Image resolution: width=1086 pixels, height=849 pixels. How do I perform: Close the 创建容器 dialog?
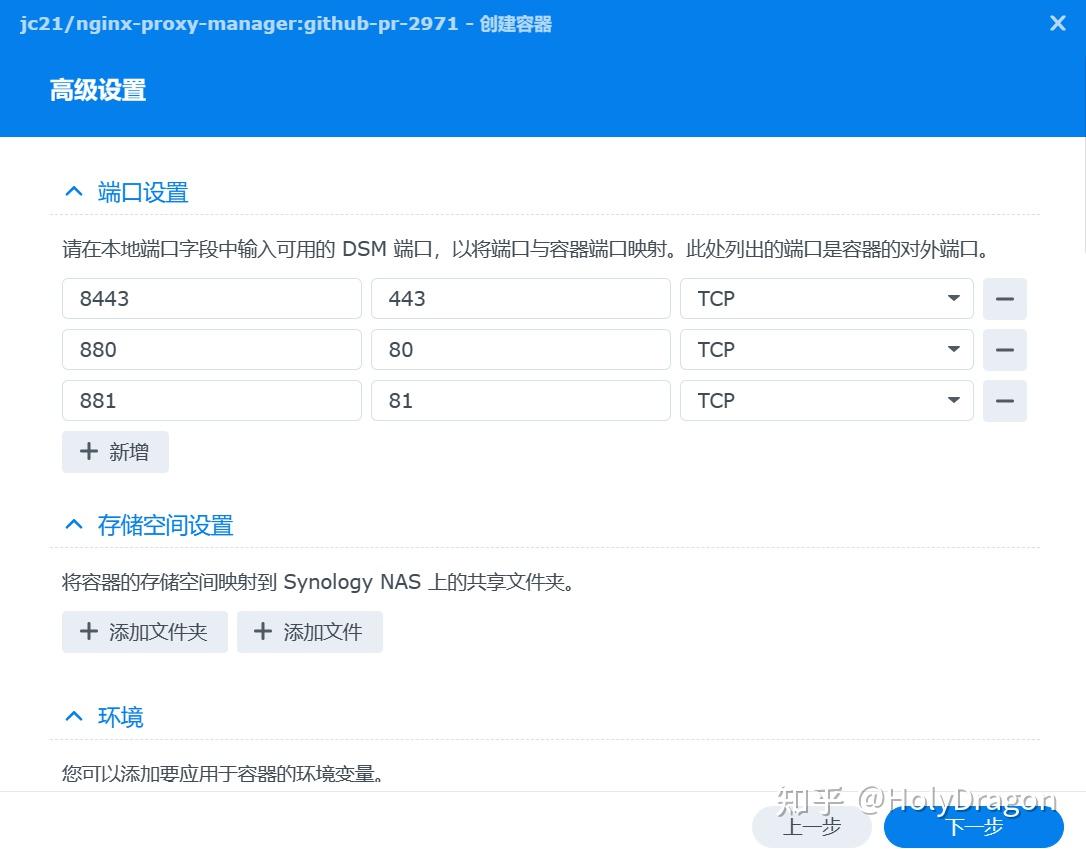point(1057,23)
